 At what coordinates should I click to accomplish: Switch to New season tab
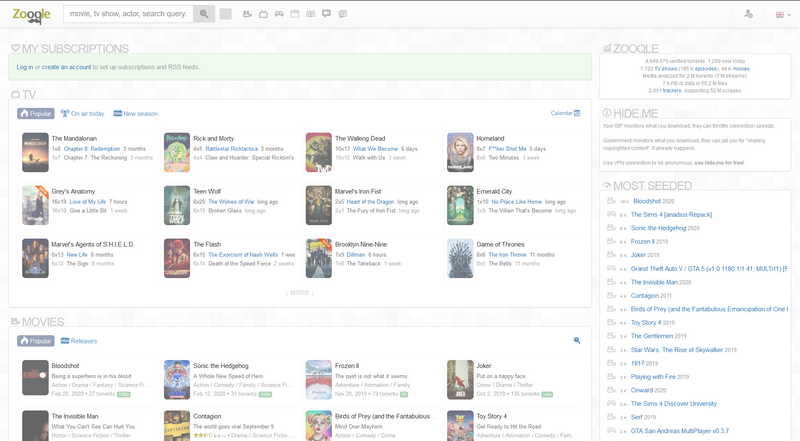coord(136,113)
